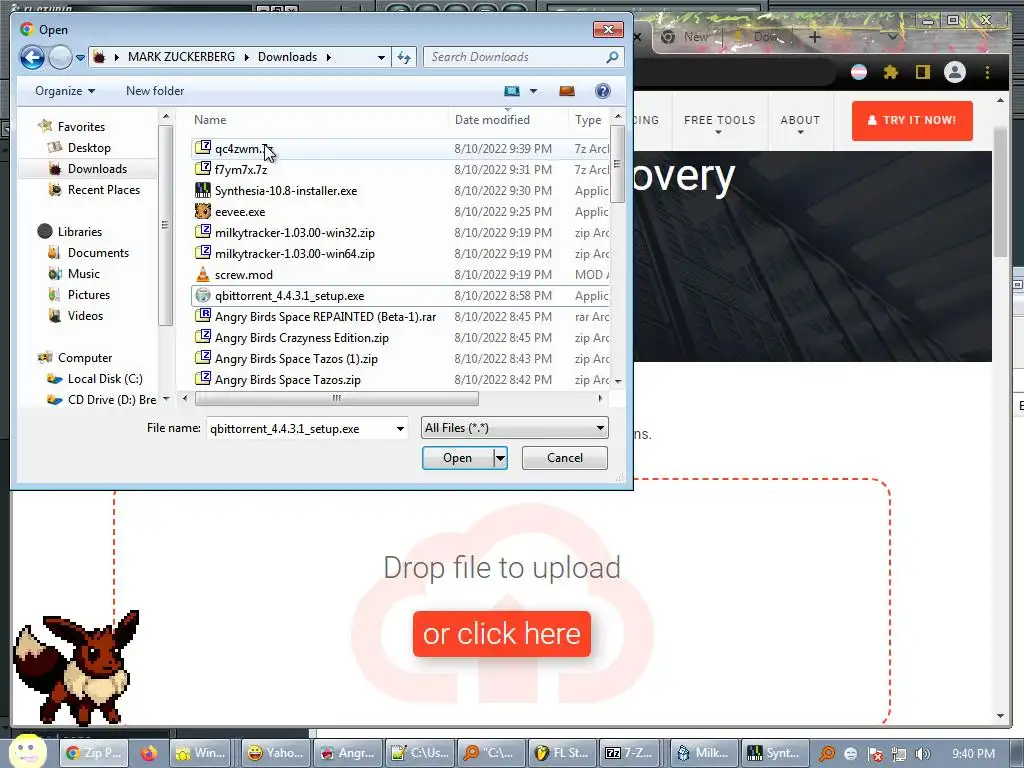This screenshot has width=1024, height=768.
Task: Sort files by the Name column
Action: pyautogui.click(x=210, y=120)
